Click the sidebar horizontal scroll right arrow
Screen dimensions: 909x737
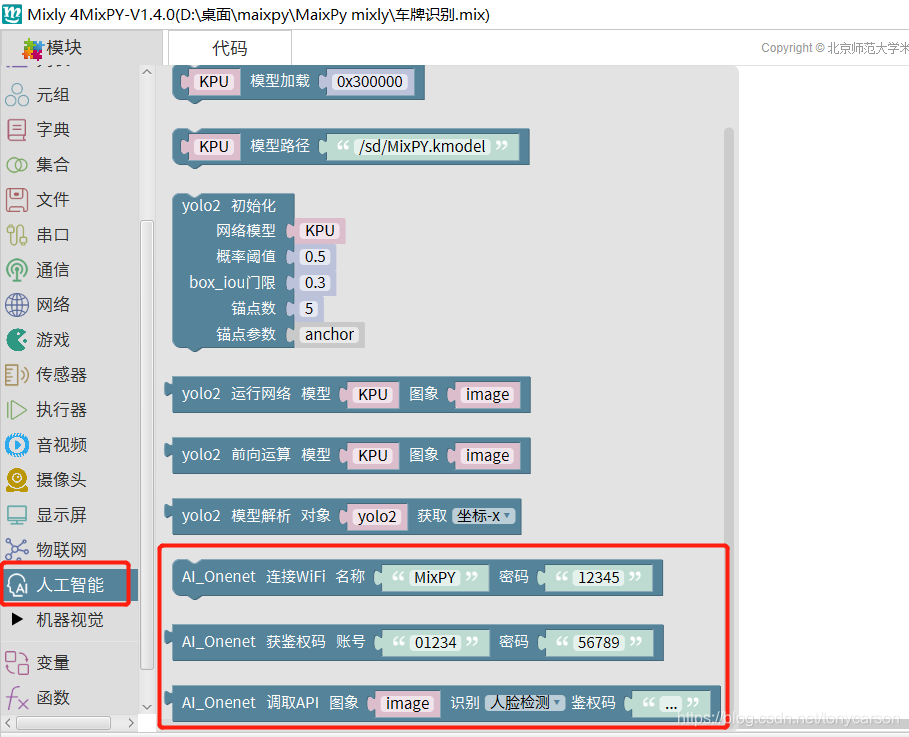[131, 723]
